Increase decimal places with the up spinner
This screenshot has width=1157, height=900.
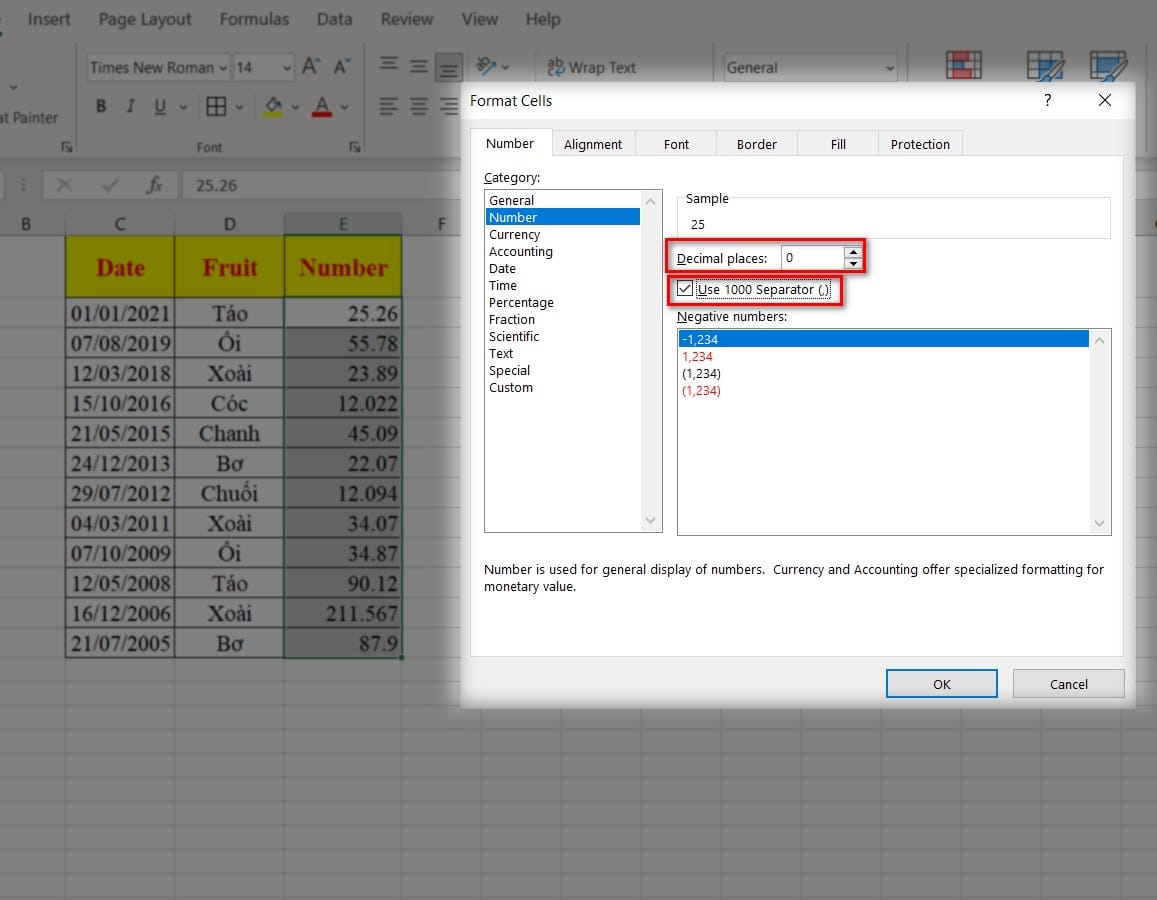(x=853, y=252)
